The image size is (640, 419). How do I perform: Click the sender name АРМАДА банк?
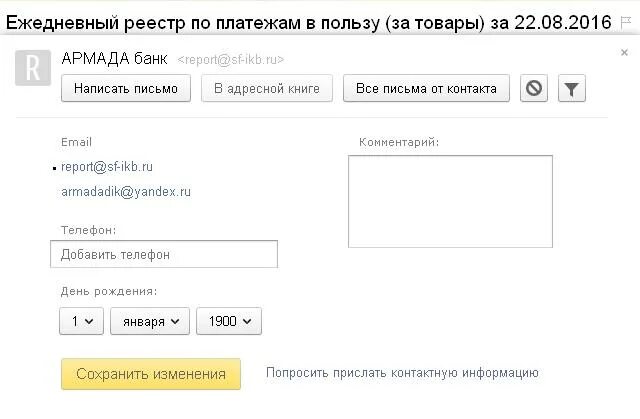[x=114, y=59]
